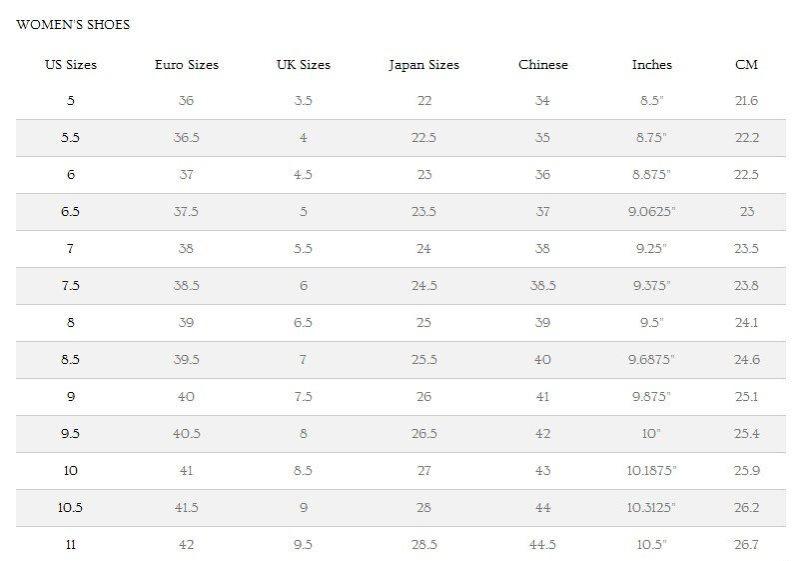Select Chinese size 44.5 cell
Viewport: 799px width, 561px height.
tap(543, 545)
